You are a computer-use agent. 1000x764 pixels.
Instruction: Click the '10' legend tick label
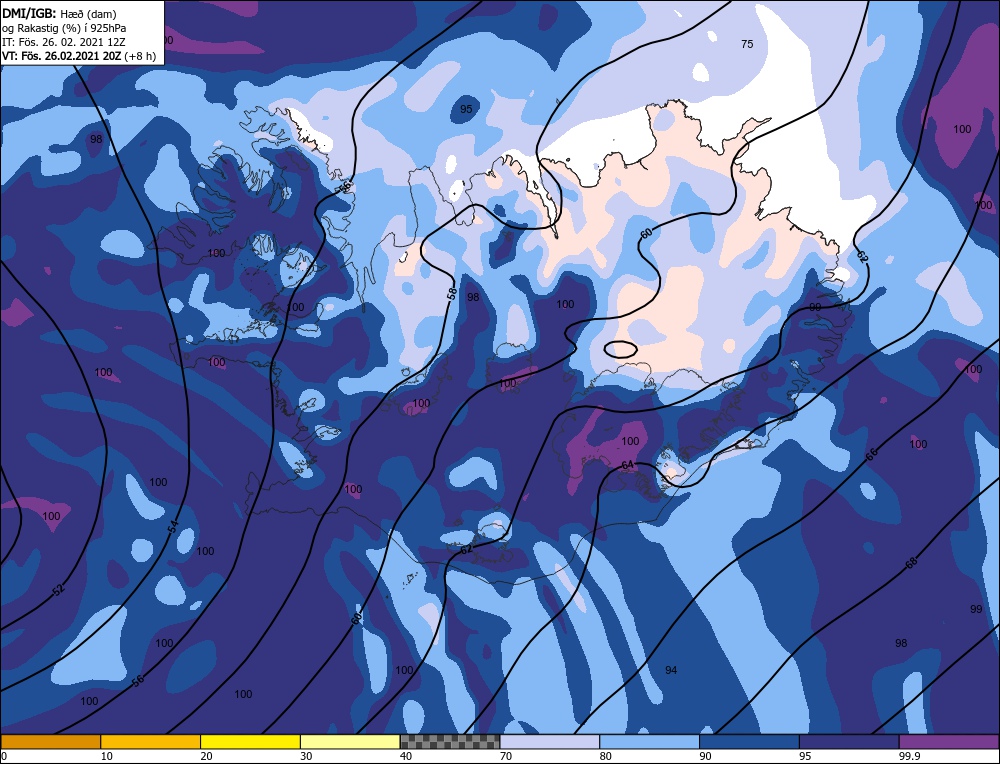pos(107,756)
